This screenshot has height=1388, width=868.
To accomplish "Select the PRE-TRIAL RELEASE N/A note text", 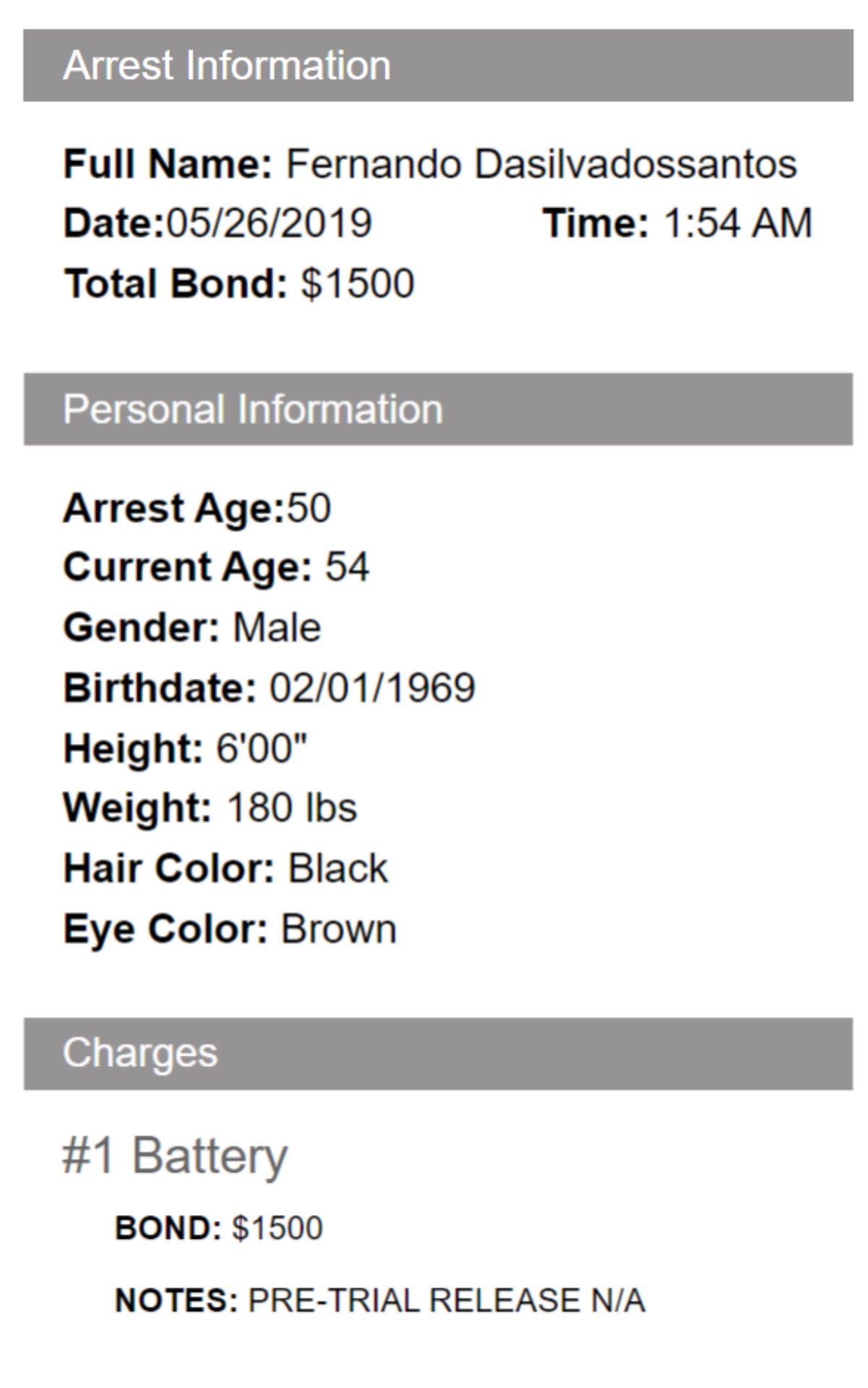I will [x=446, y=1300].
